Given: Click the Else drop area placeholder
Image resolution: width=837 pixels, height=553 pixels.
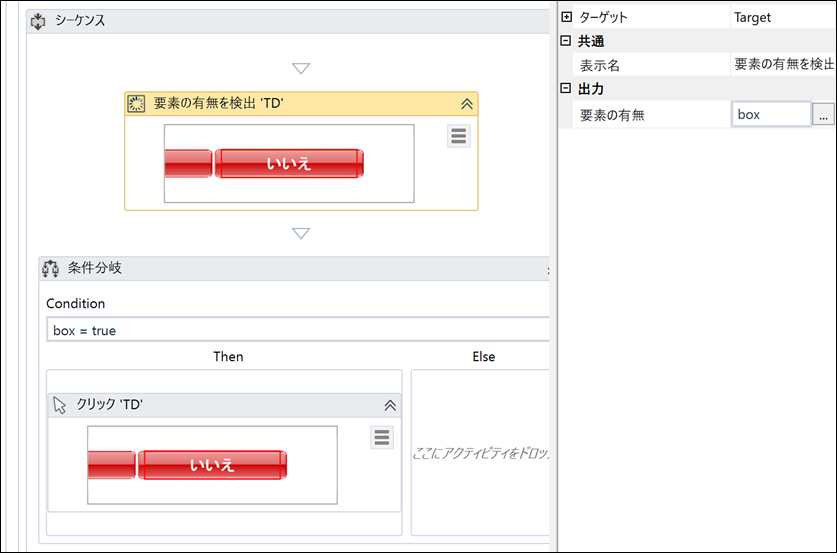Looking at the screenshot, I should 480,454.
